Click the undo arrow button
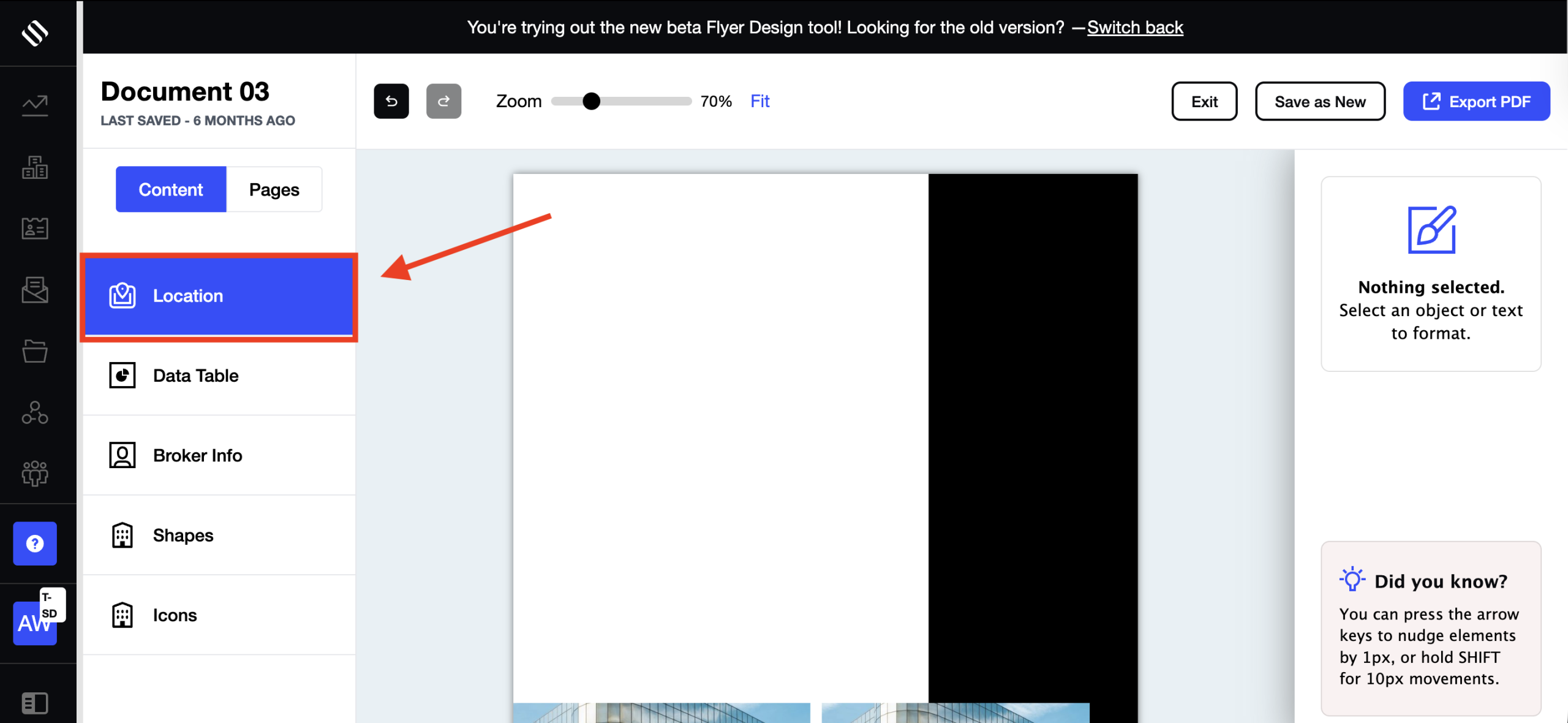 [391, 101]
